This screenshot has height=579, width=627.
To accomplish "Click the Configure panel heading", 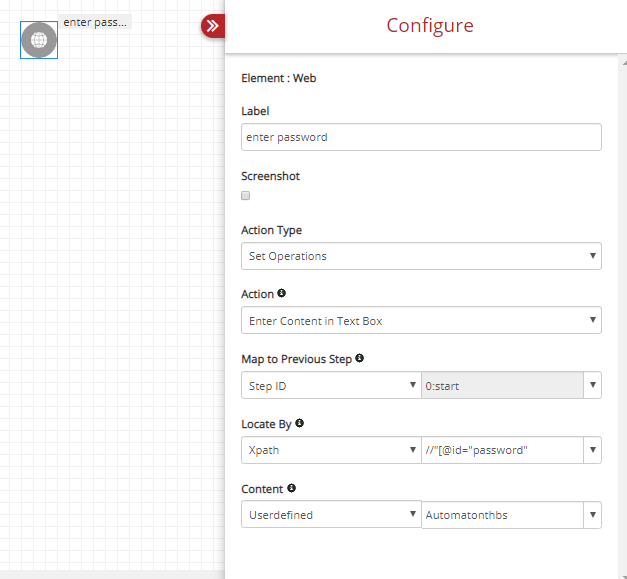I will (430, 26).
